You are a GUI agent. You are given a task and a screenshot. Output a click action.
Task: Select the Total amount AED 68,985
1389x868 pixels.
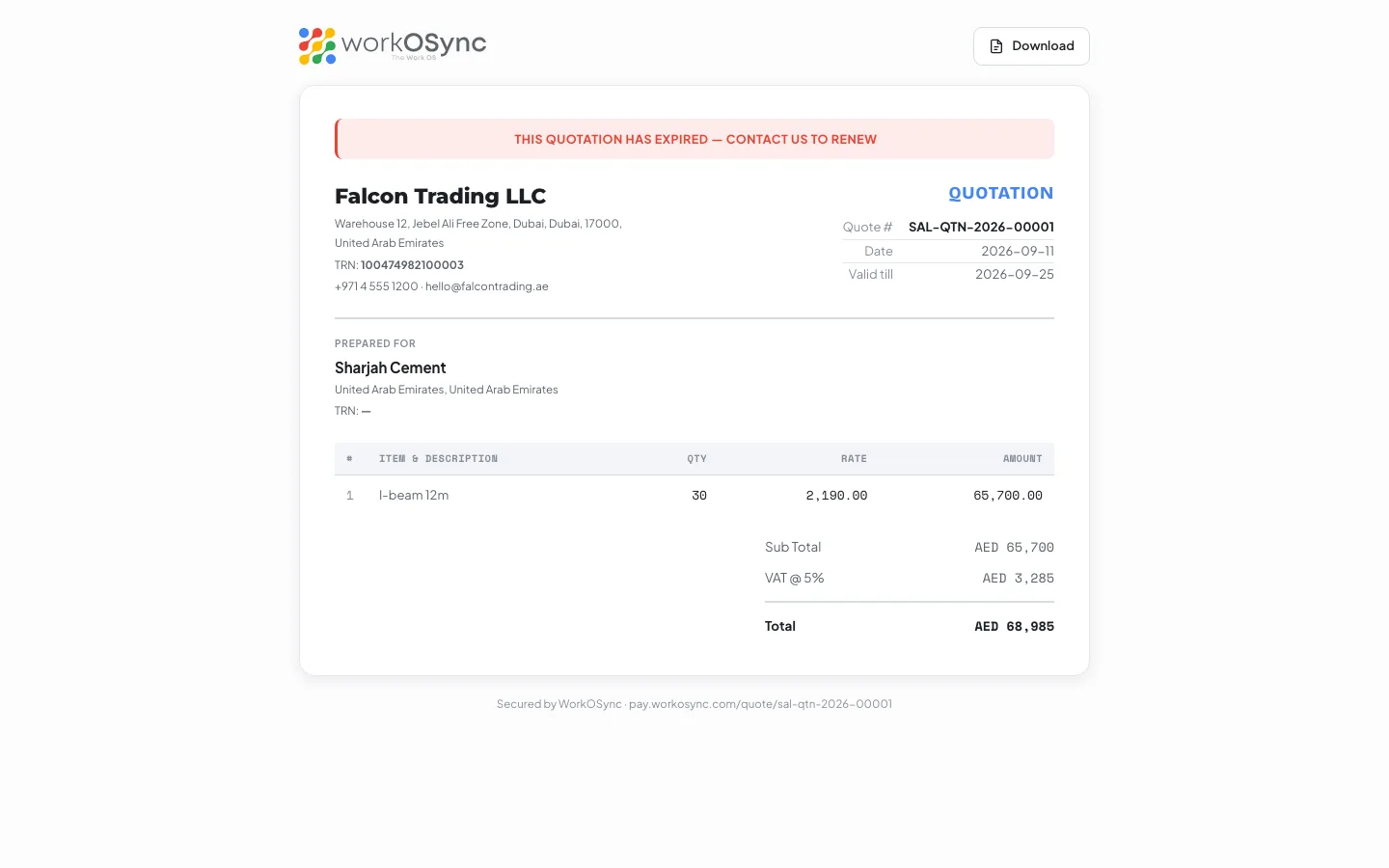pyautogui.click(x=1014, y=627)
